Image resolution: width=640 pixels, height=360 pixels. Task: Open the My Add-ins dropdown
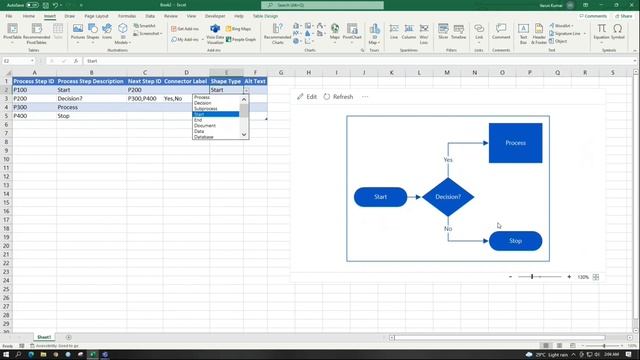click(x=187, y=40)
